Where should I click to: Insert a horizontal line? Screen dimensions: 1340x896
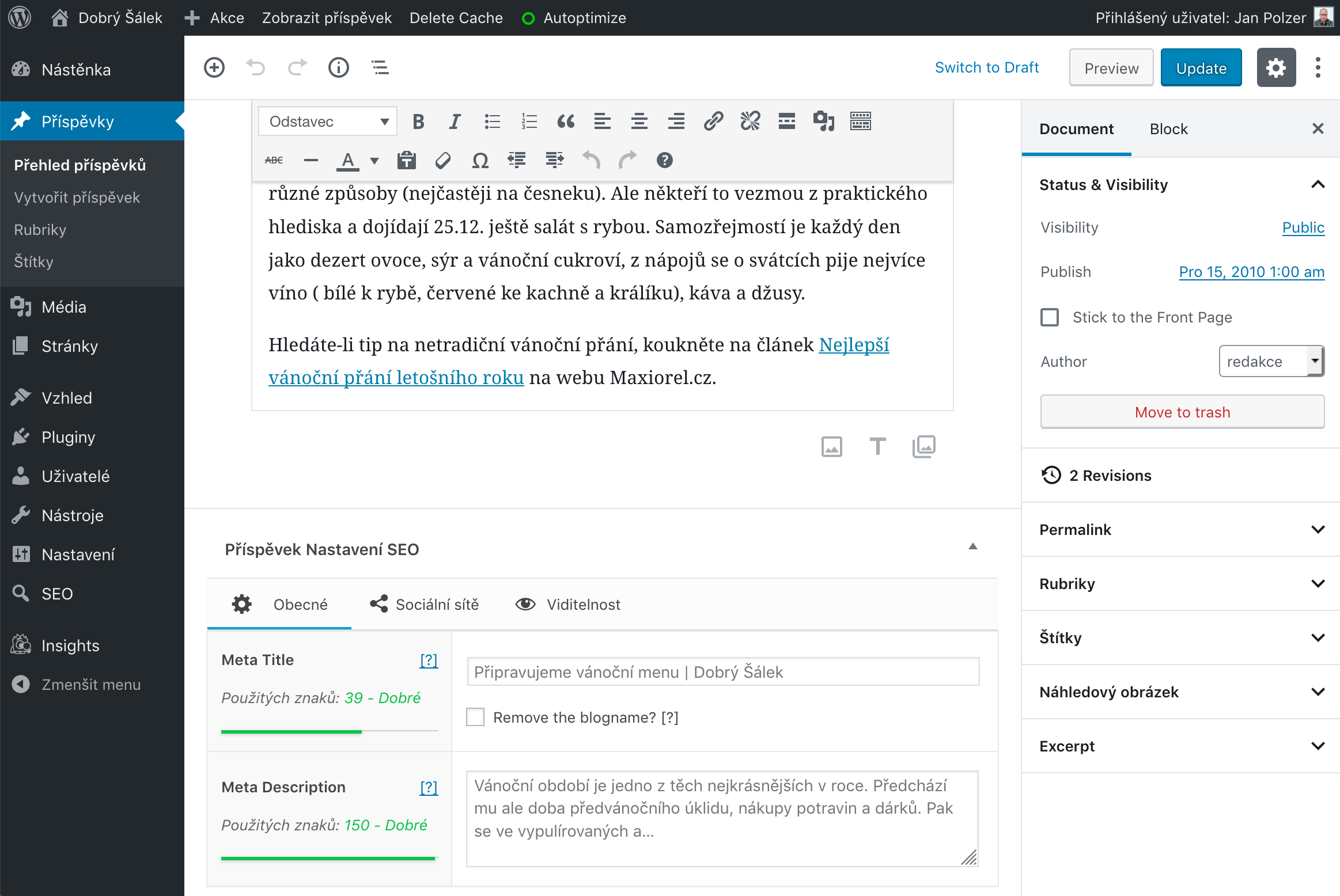click(x=311, y=160)
